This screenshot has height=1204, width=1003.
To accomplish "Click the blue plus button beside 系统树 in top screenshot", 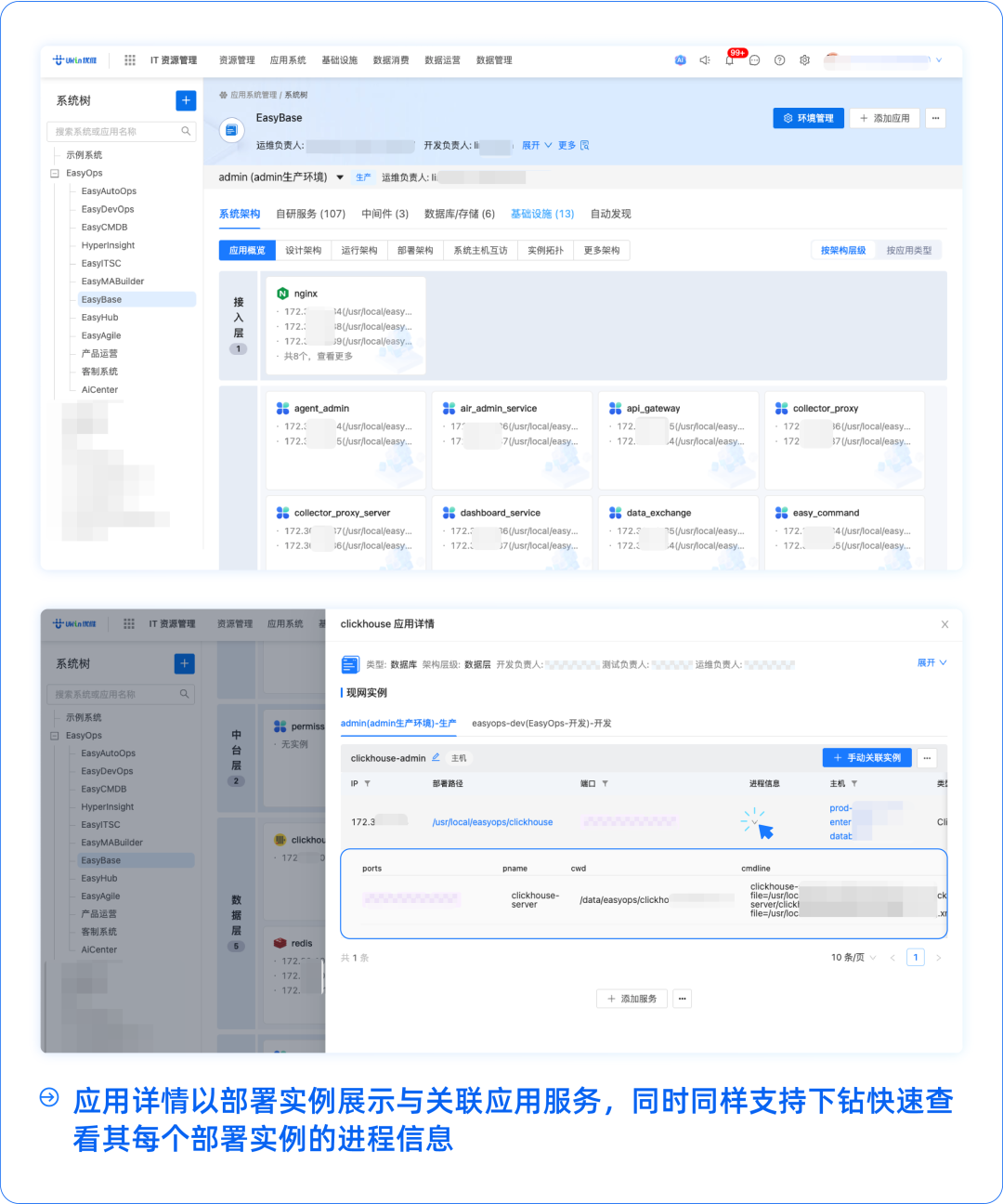I will click(x=186, y=100).
